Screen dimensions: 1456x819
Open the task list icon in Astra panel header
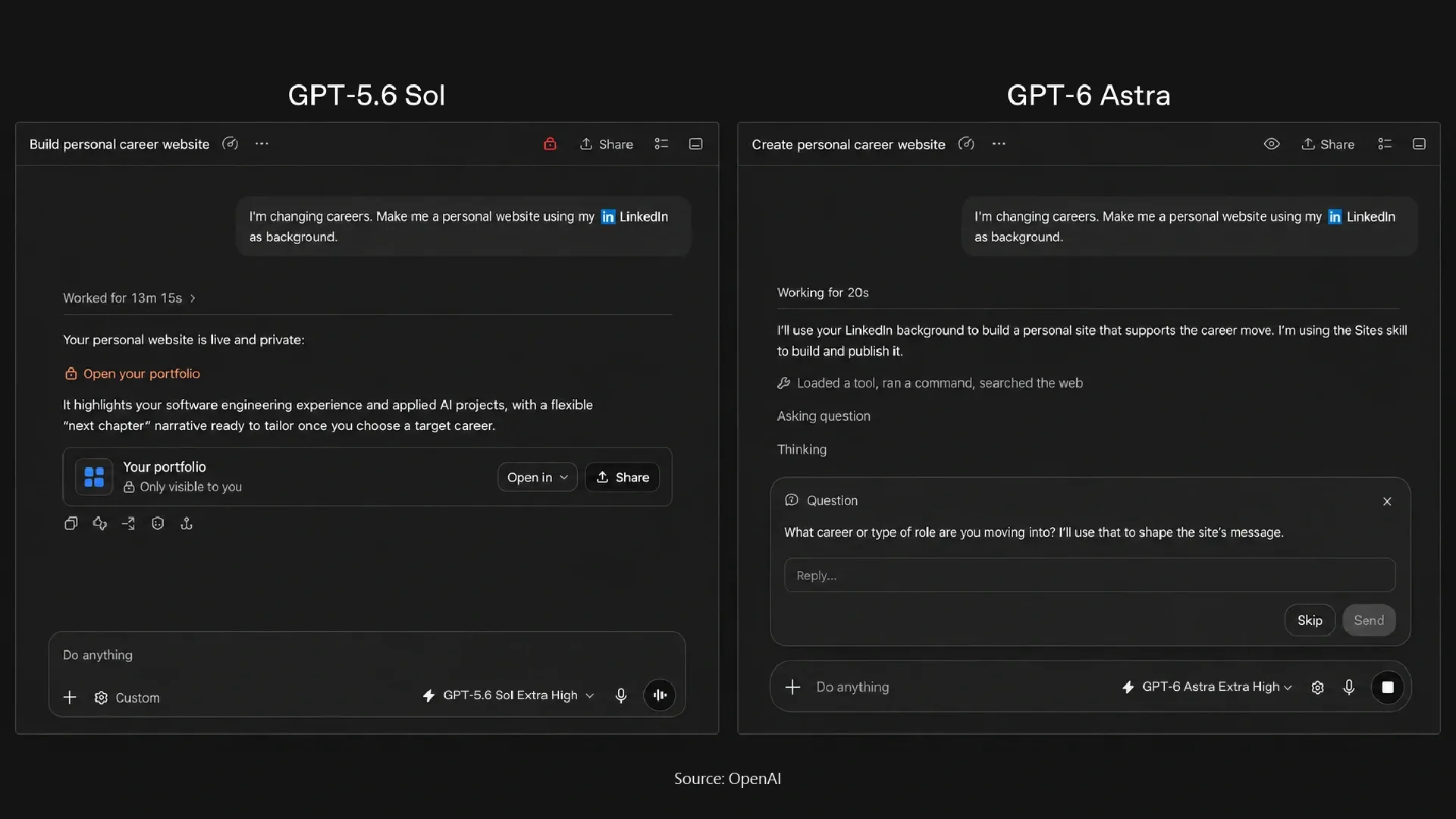tap(1385, 143)
